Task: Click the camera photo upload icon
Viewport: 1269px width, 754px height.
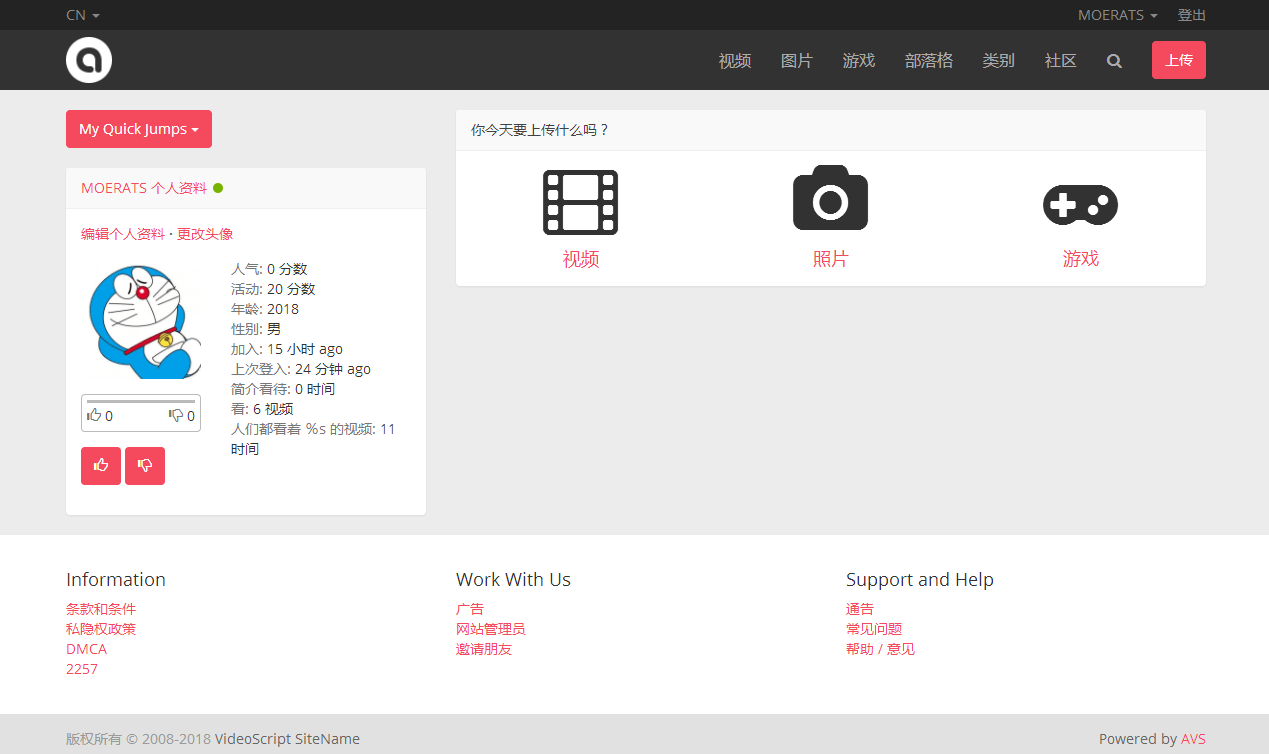Action: point(830,198)
